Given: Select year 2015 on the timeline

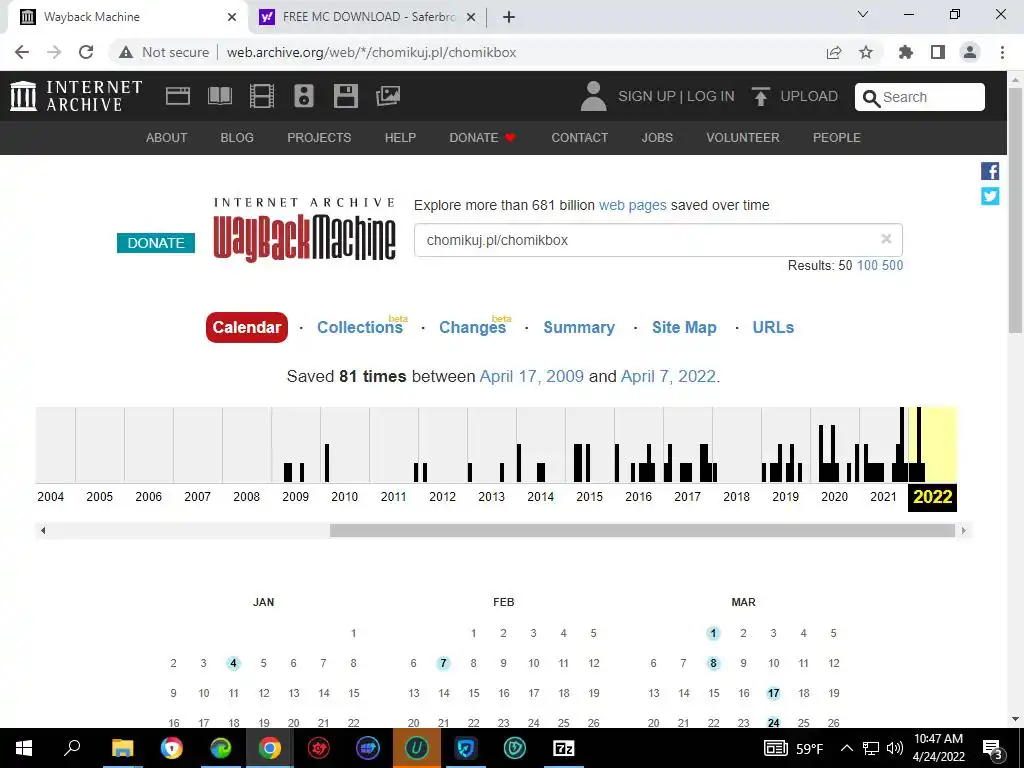Looking at the screenshot, I should 589,497.
